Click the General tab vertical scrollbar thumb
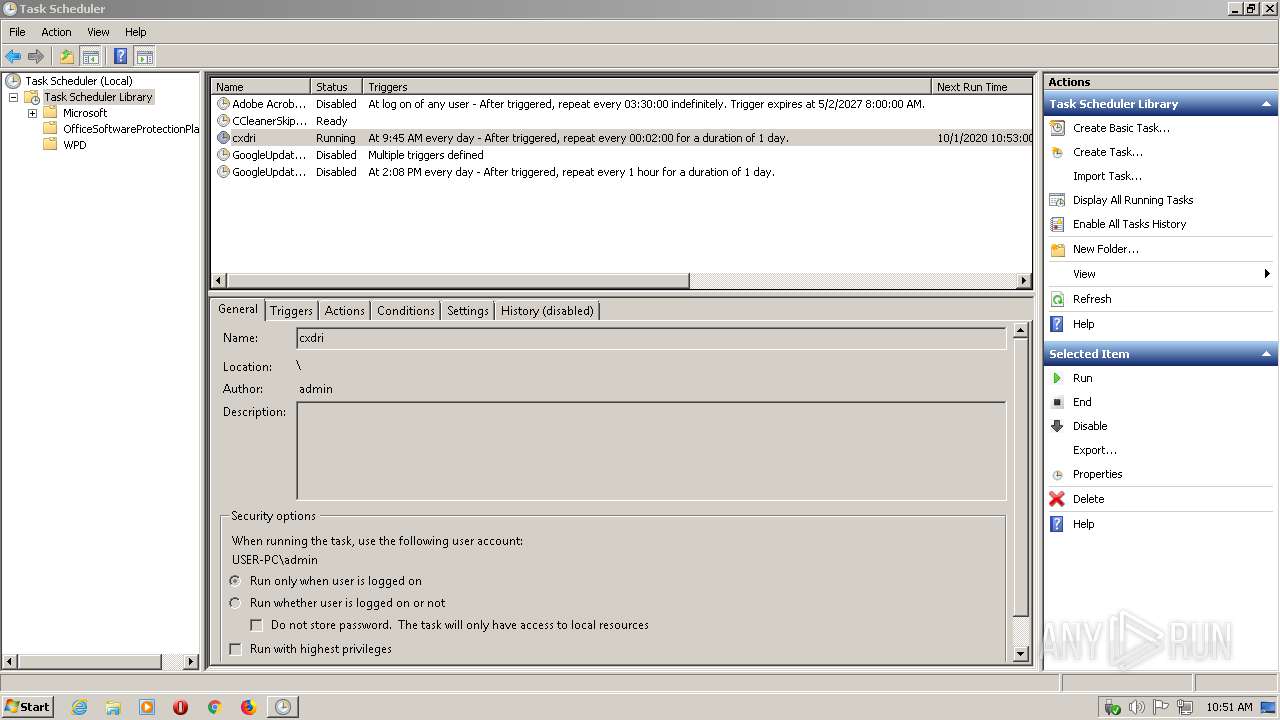The image size is (1280, 720). pos(1021,477)
